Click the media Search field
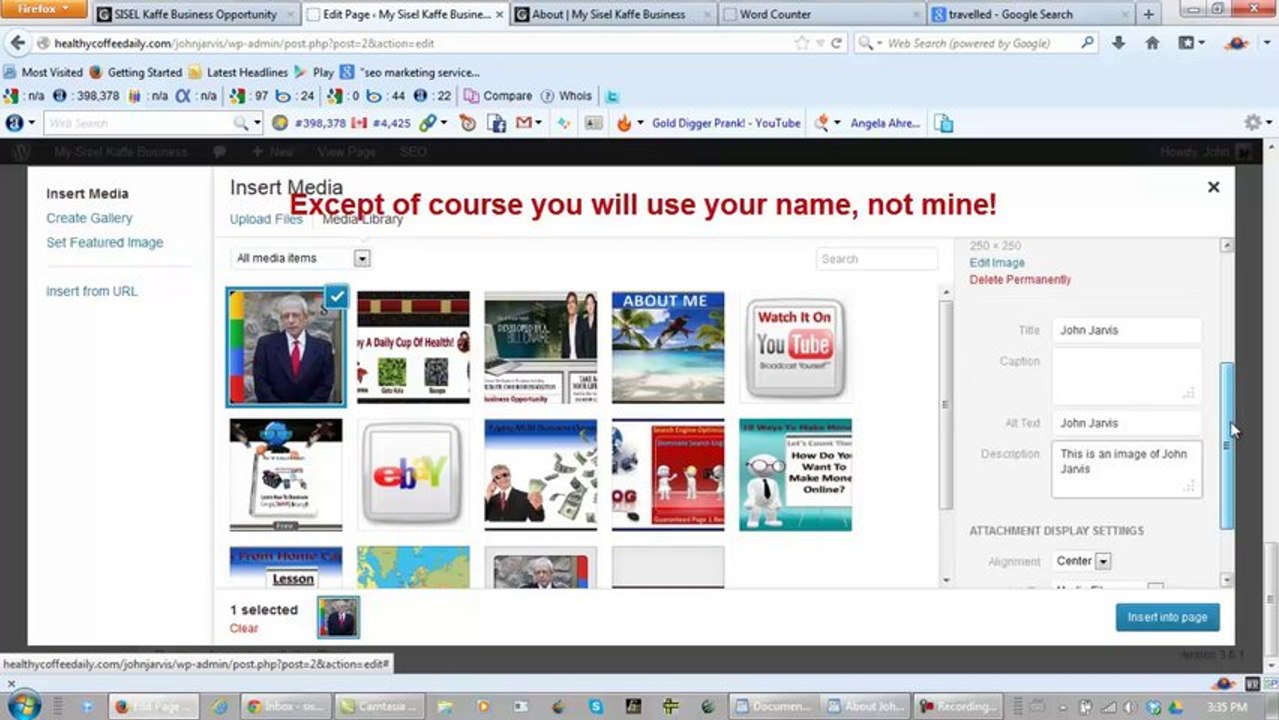Image resolution: width=1279 pixels, height=720 pixels. (x=877, y=259)
